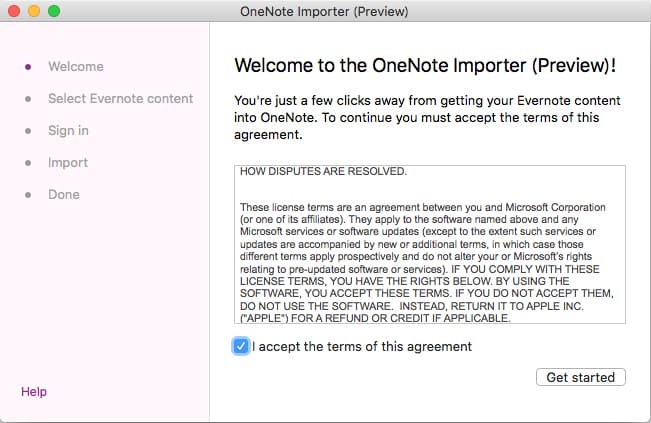Click the 'HOW DISPUTES ARE RESOLVED.' line
The width and height of the screenshot is (651, 423).
pyautogui.click(x=323, y=171)
